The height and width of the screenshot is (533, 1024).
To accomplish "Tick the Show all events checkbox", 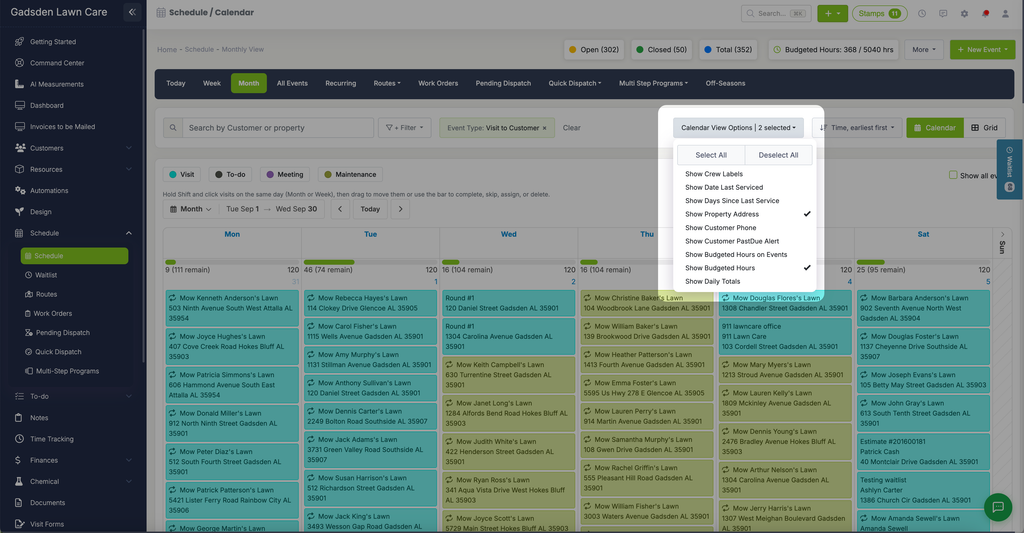I will (x=953, y=175).
